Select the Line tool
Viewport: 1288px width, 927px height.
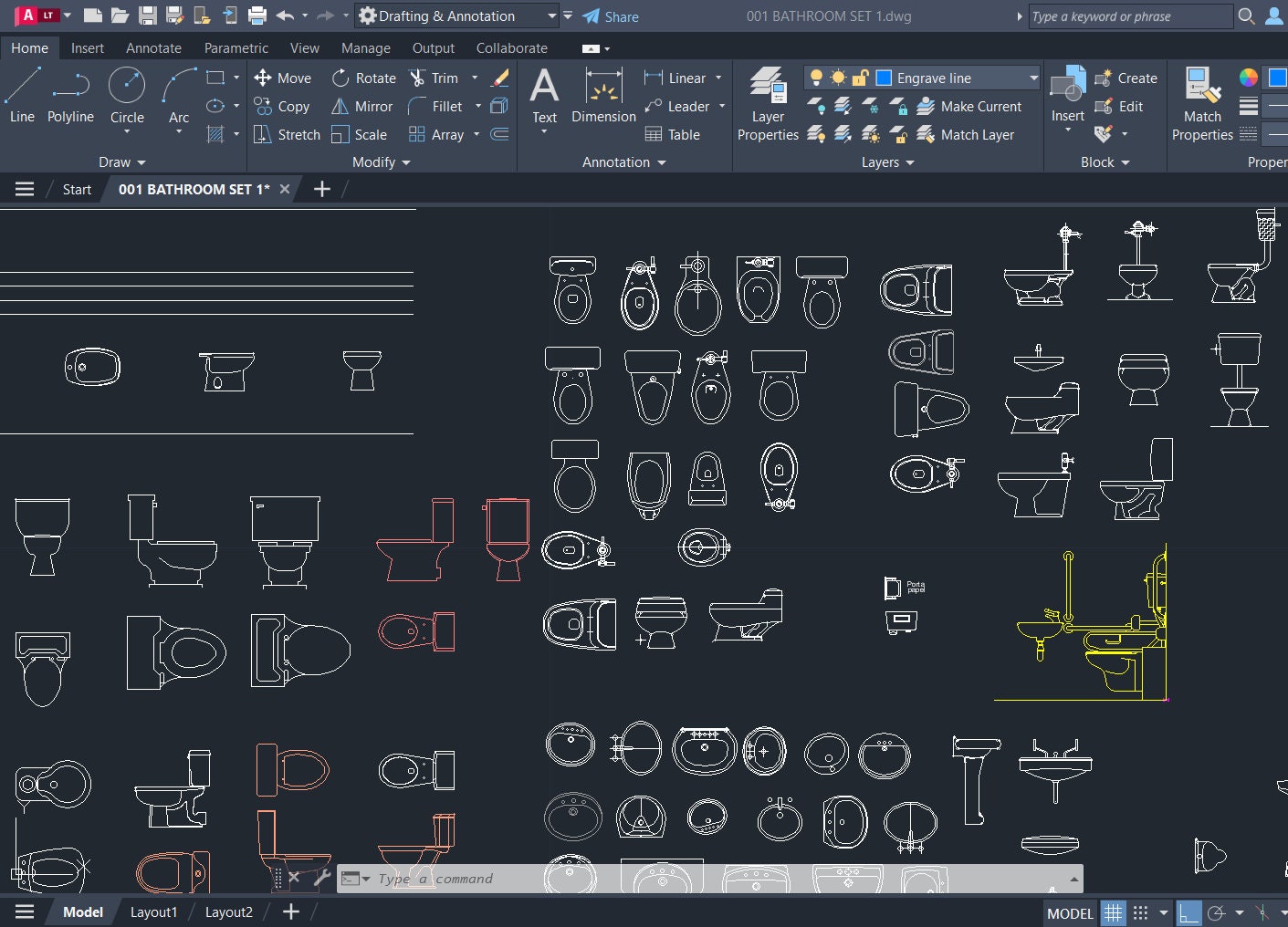pyautogui.click(x=22, y=91)
